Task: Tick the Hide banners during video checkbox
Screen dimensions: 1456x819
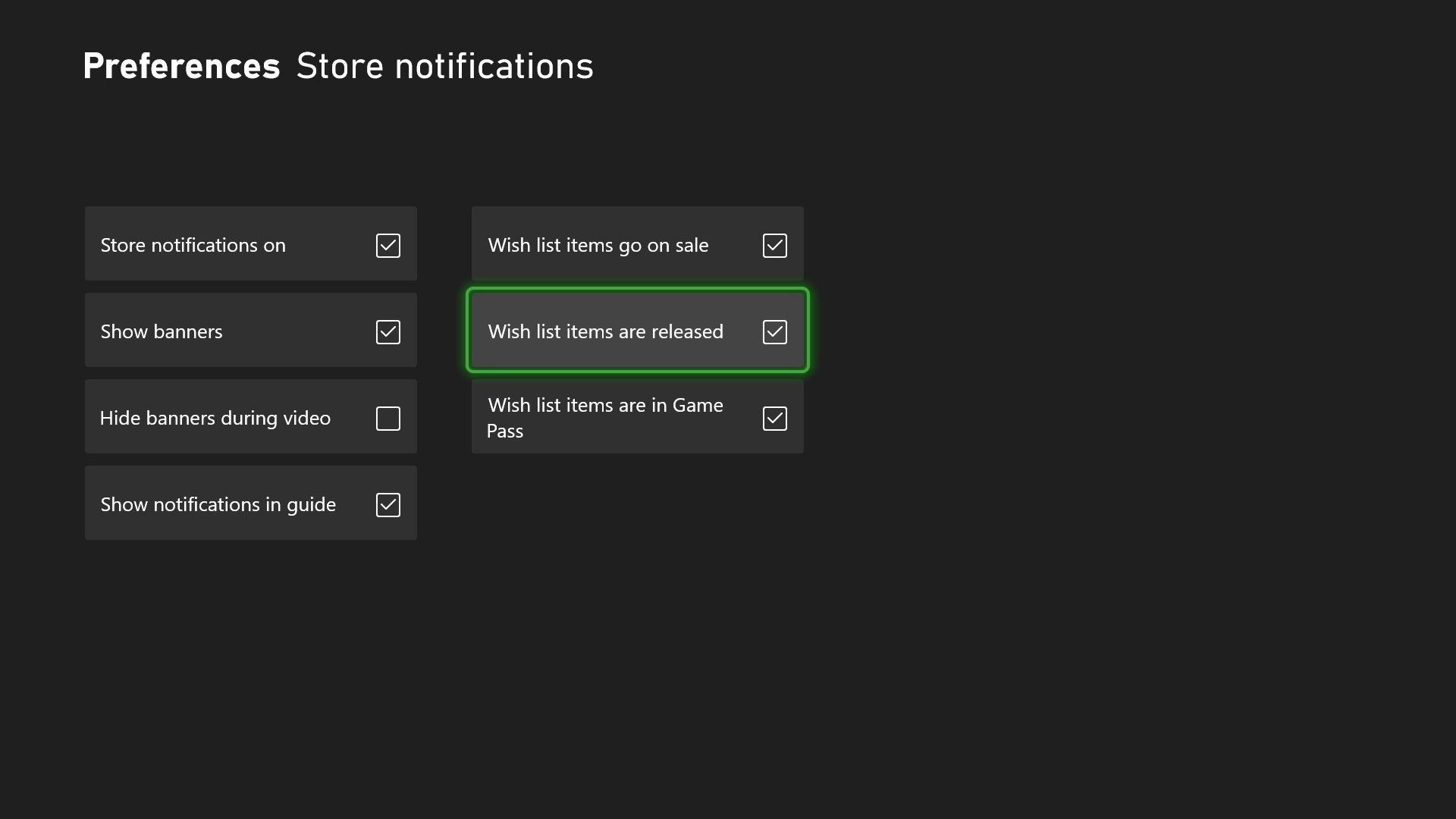Action: tap(388, 418)
